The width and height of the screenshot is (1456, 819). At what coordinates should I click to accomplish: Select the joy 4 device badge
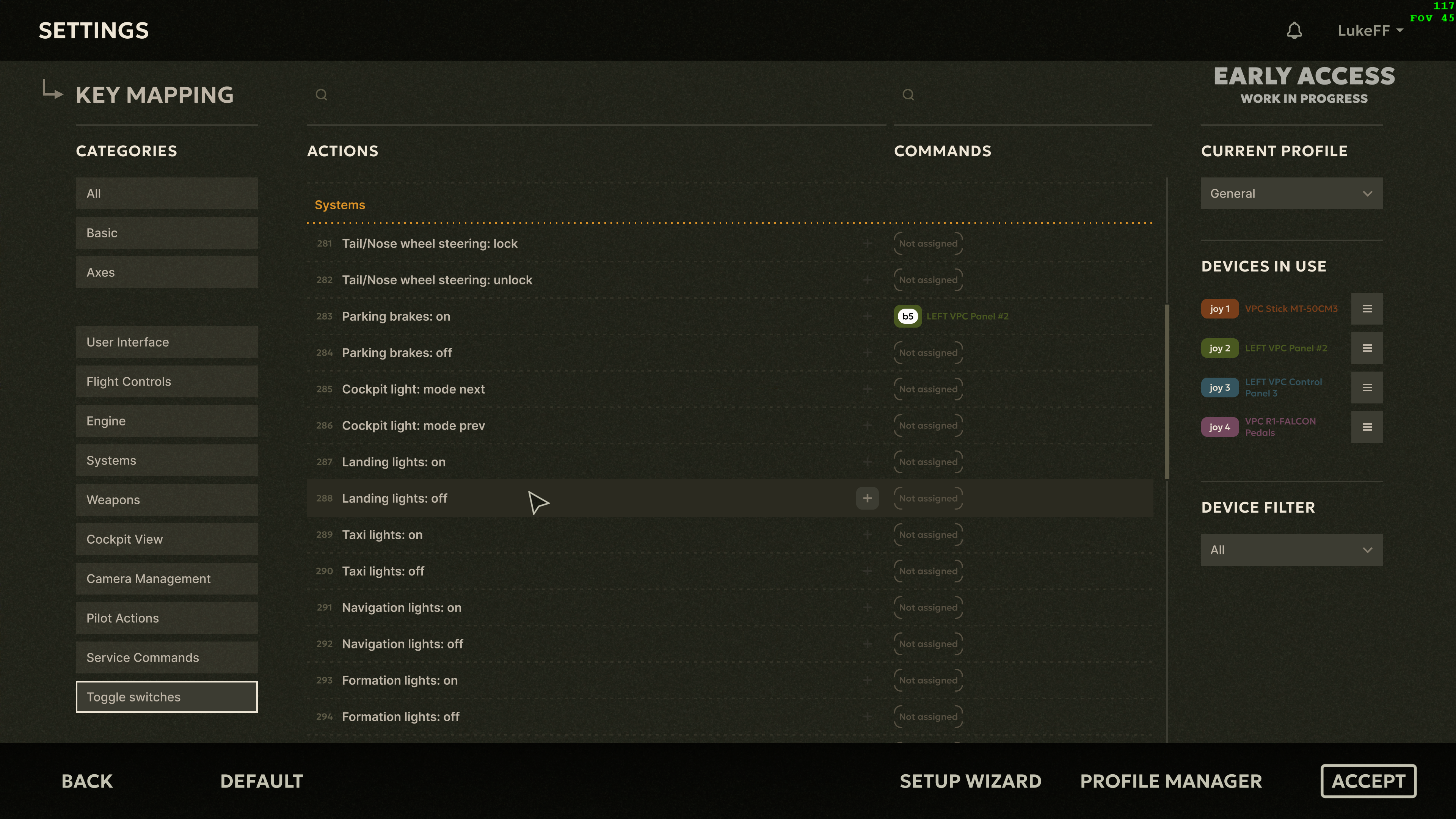coord(1219,427)
